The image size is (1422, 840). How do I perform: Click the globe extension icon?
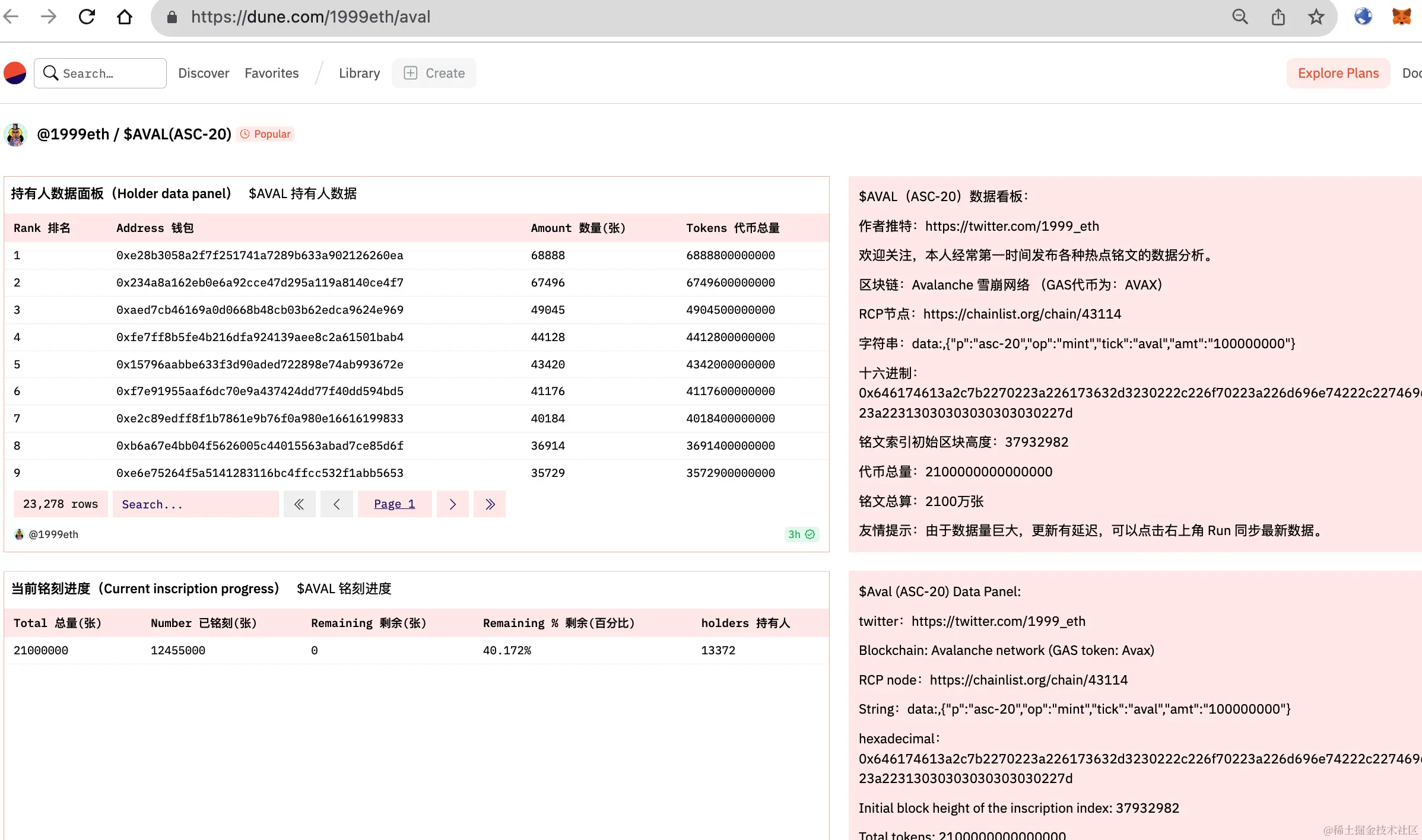(x=1363, y=17)
